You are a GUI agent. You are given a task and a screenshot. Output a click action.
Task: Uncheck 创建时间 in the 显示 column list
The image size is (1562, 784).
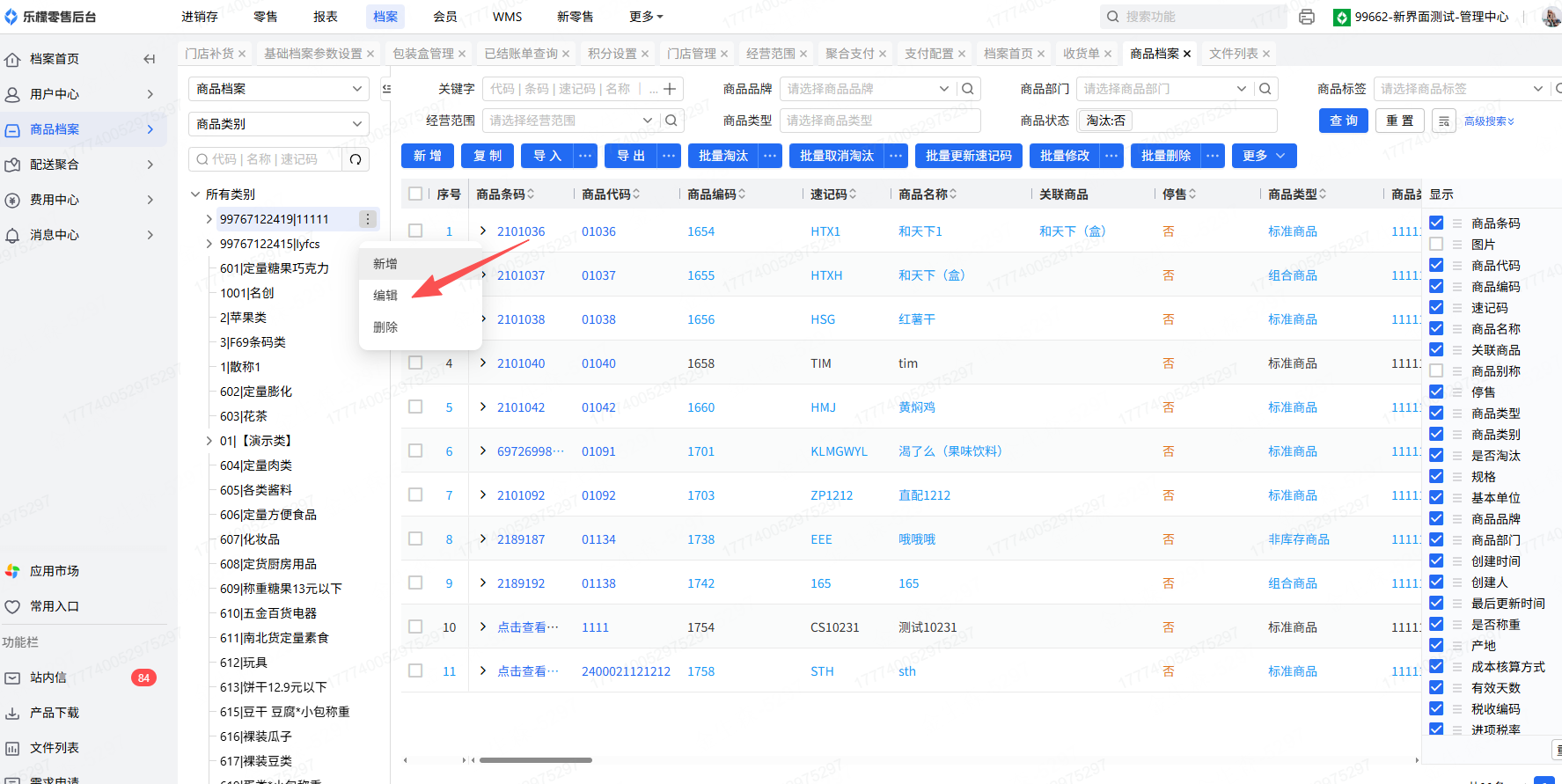pos(1436,561)
